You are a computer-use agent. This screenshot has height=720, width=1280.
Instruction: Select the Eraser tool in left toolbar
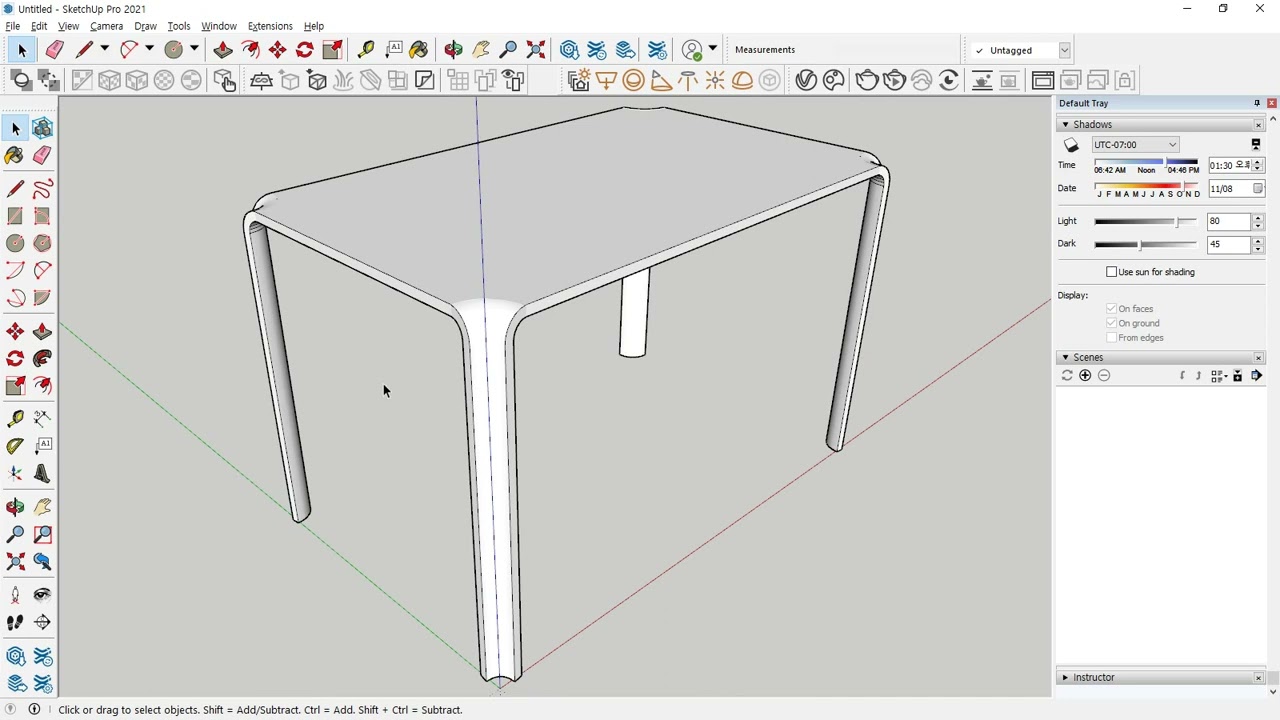click(42, 155)
